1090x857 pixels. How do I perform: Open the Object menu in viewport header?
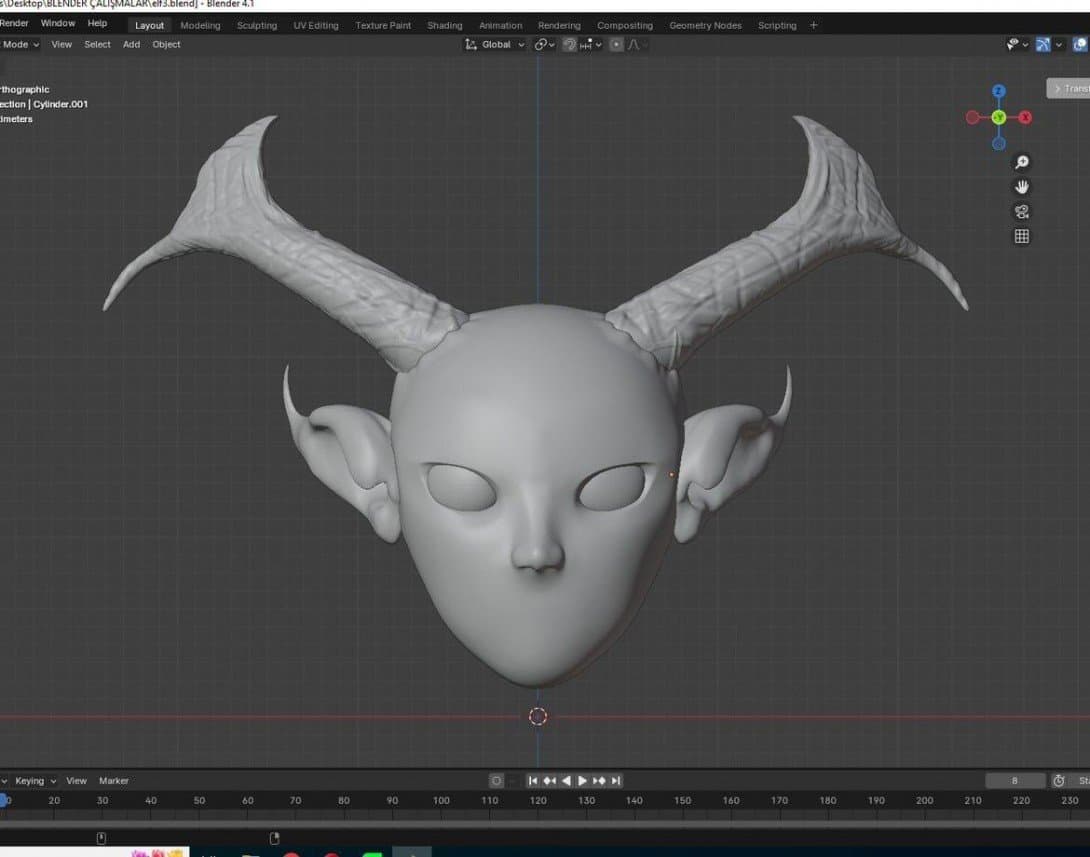(166, 44)
